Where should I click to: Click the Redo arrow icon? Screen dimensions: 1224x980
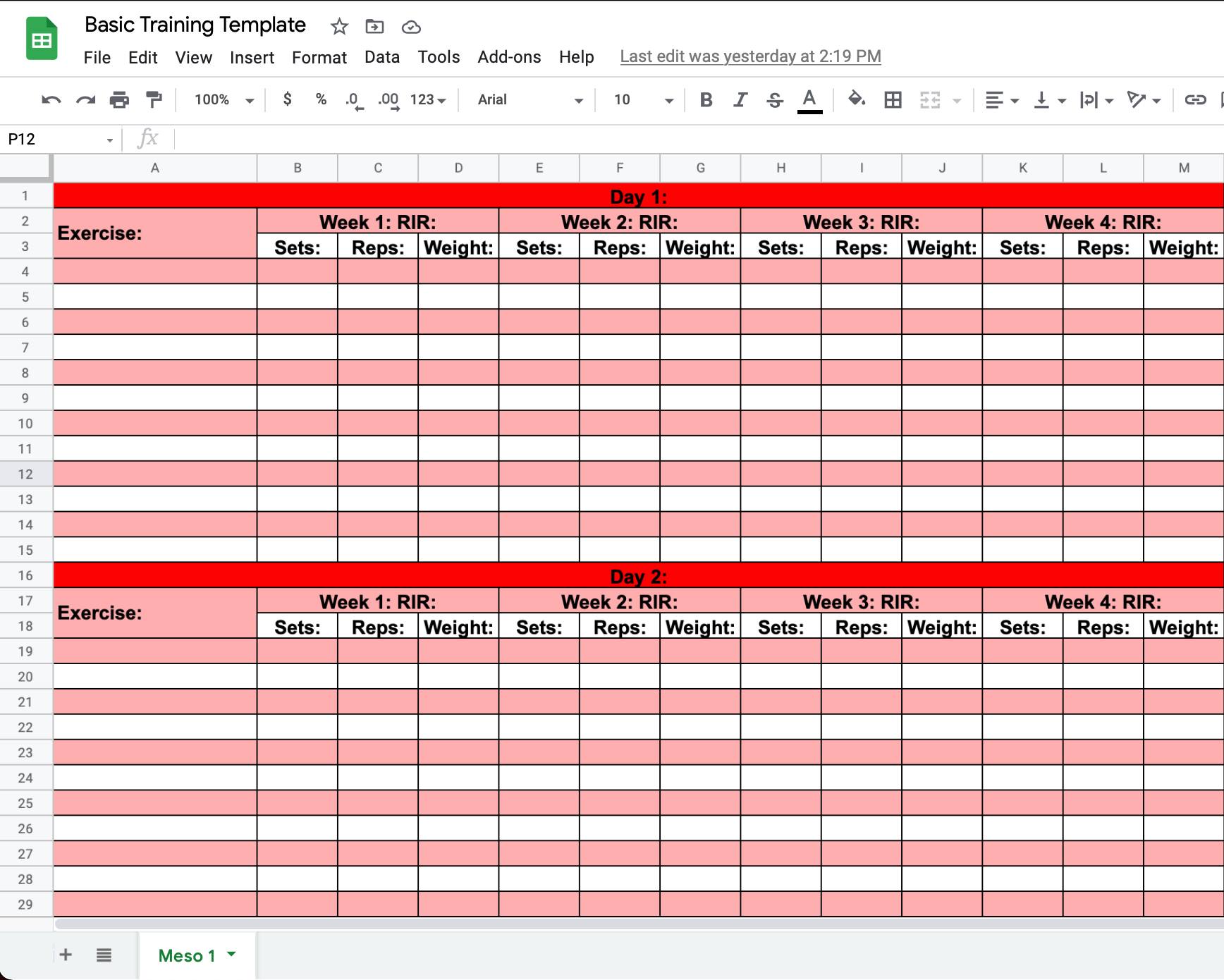pyautogui.click(x=85, y=100)
